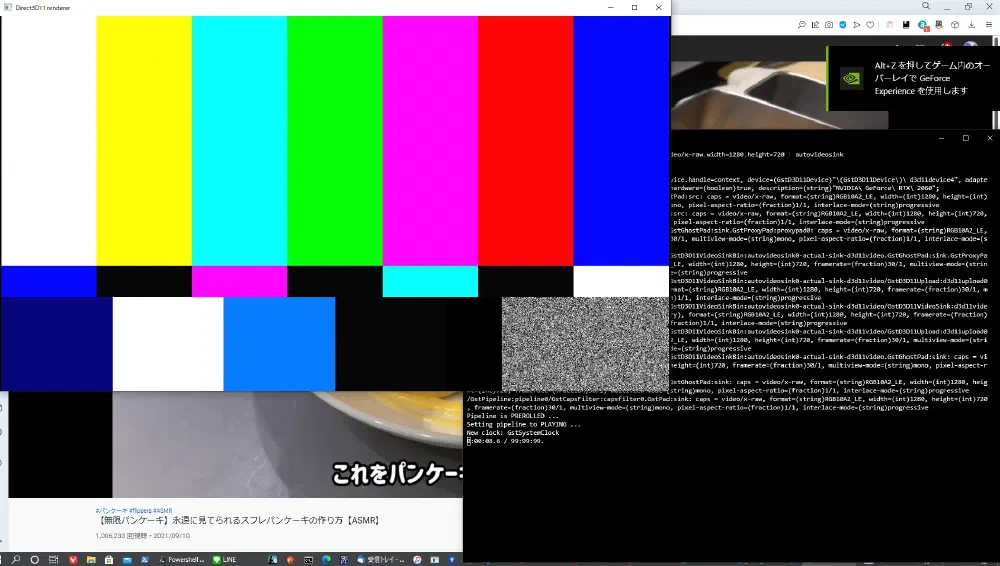The image size is (1000, 566).
Task: Open the 受信トレイ mail taskbar button
Action: pos(381,560)
